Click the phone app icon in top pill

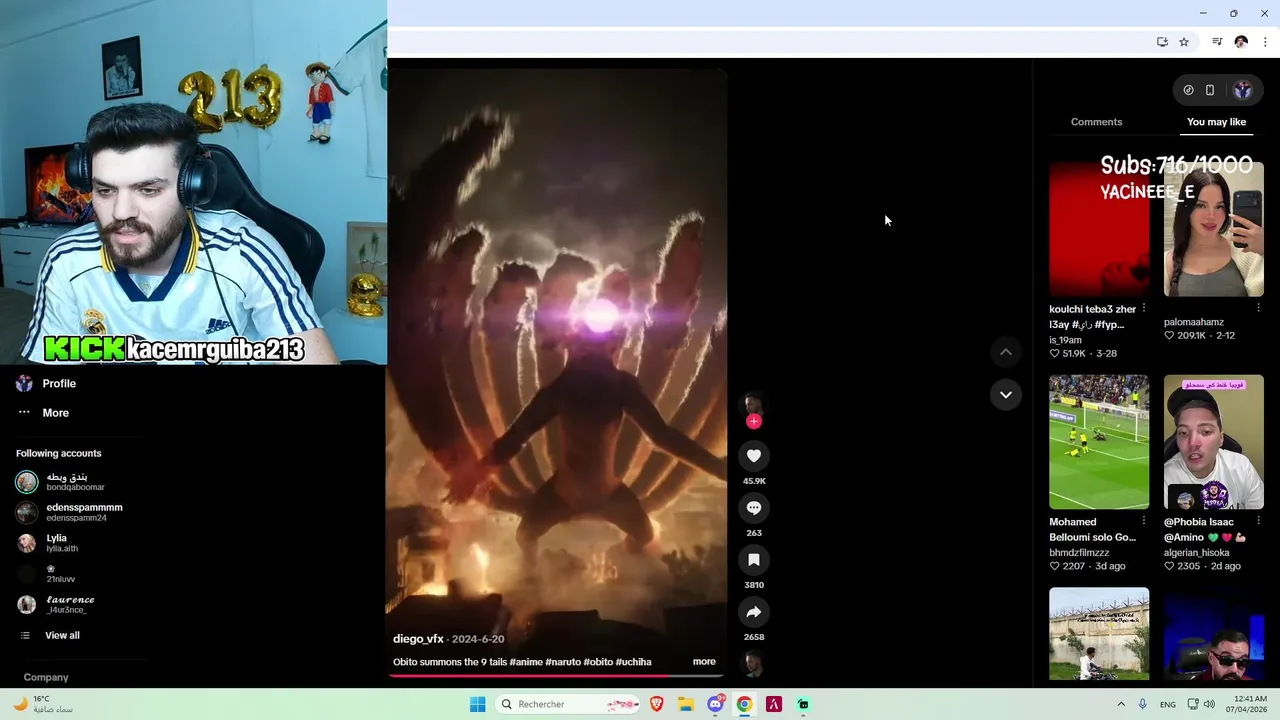(x=1210, y=90)
